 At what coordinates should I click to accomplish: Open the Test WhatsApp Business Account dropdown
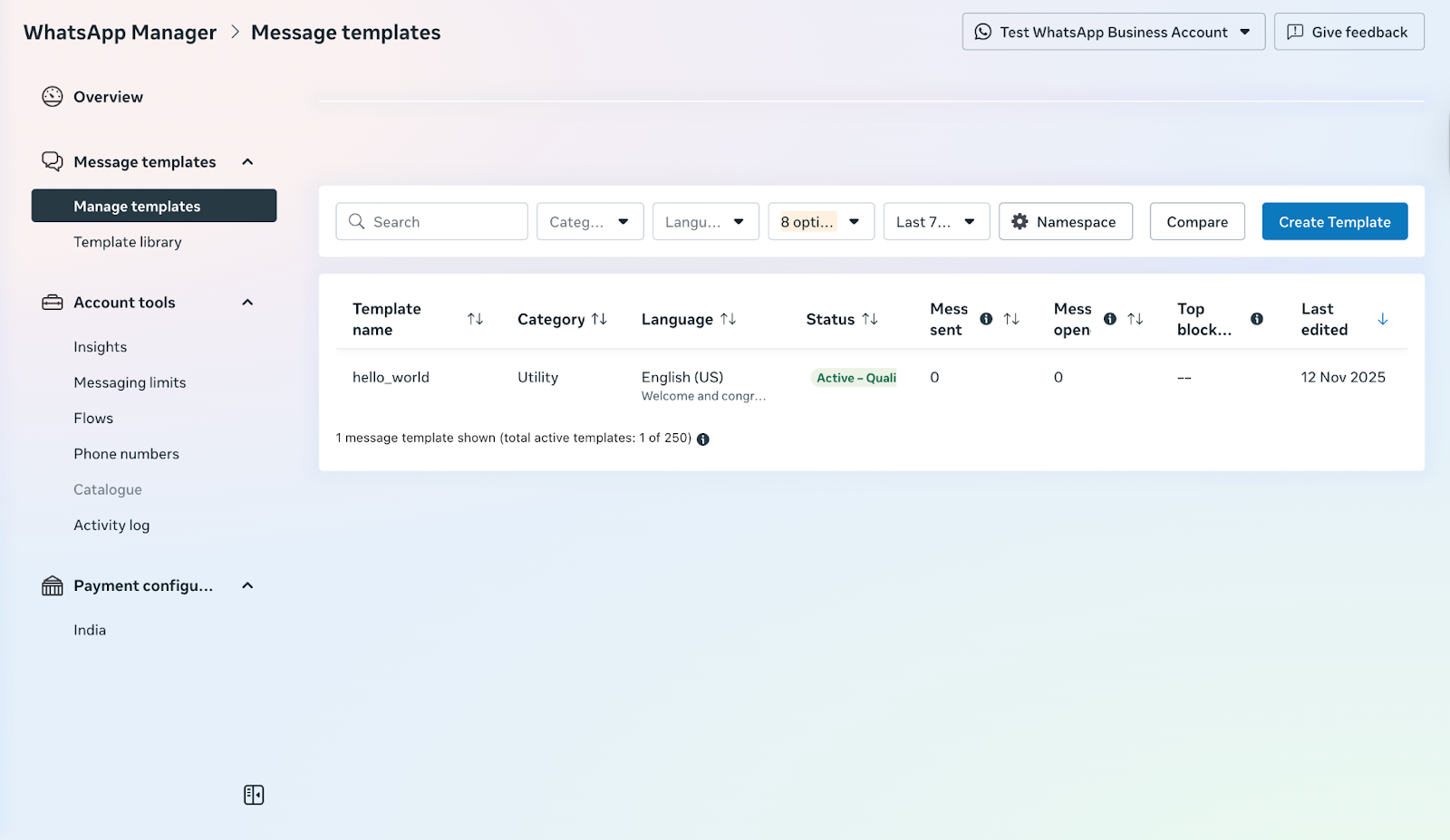point(1114,32)
